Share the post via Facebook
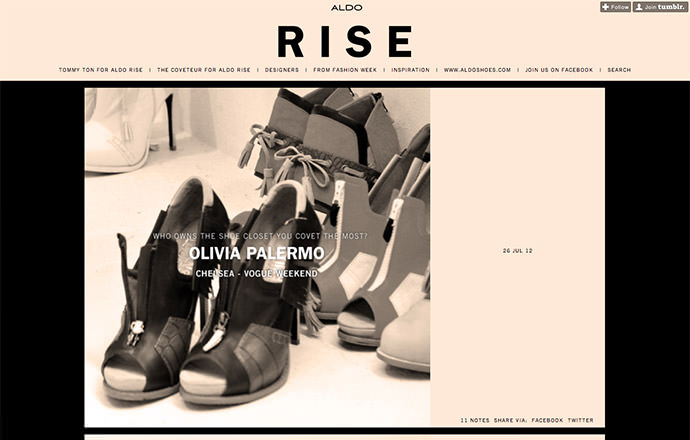This screenshot has height=440, width=690. click(x=547, y=420)
